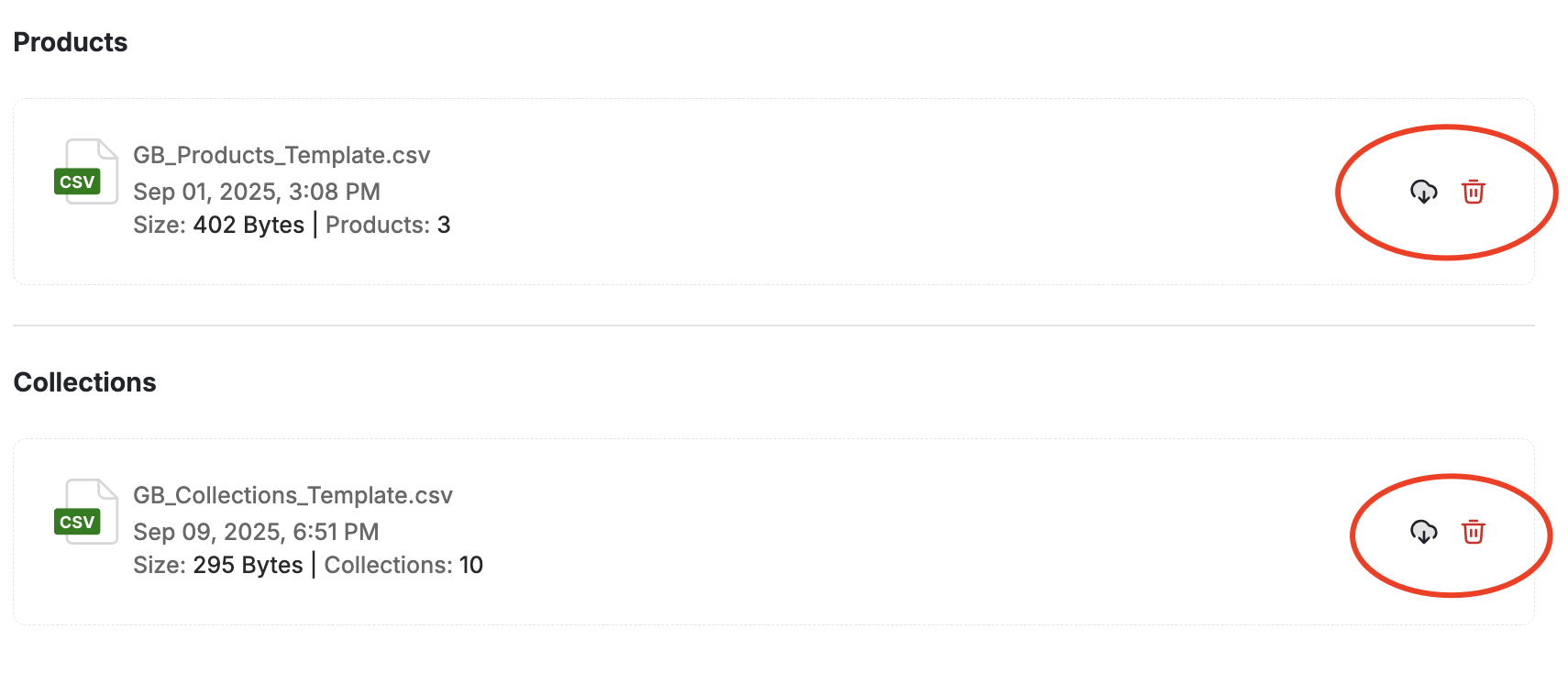Delete GB_Products_Template.csv via the trash icon

1474,193
